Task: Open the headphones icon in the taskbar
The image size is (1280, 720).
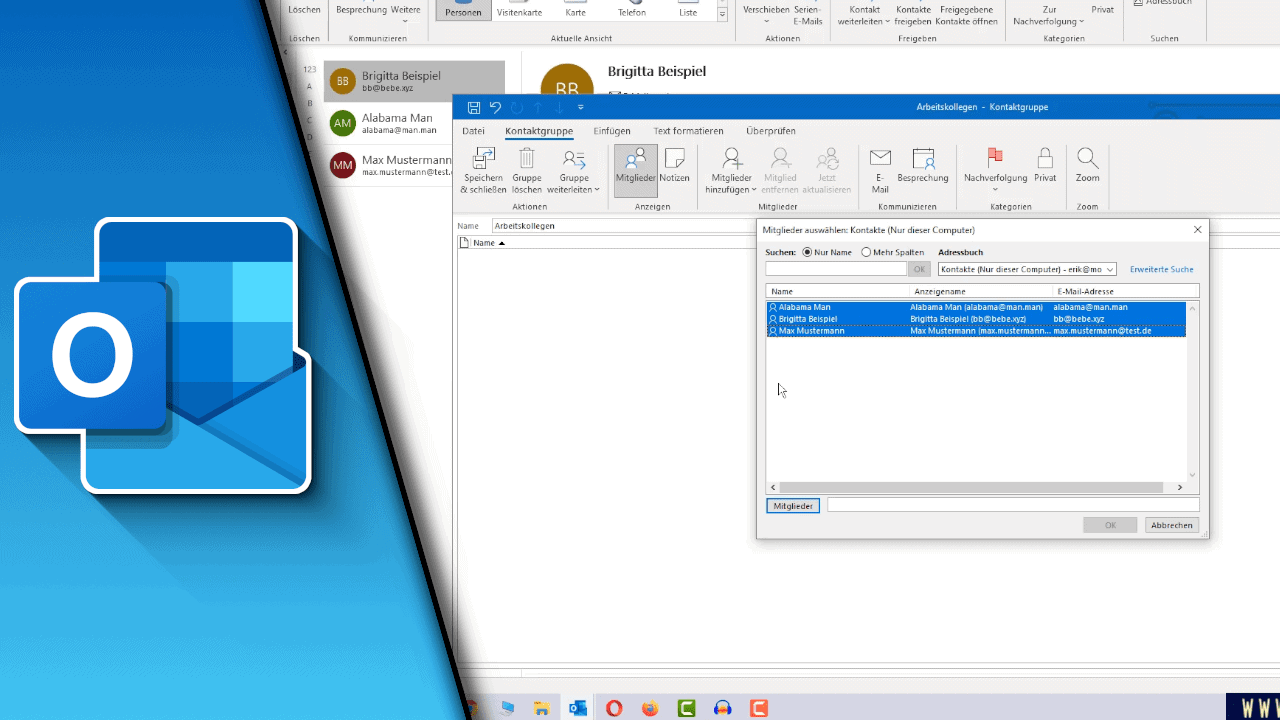Action: (722, 708)
